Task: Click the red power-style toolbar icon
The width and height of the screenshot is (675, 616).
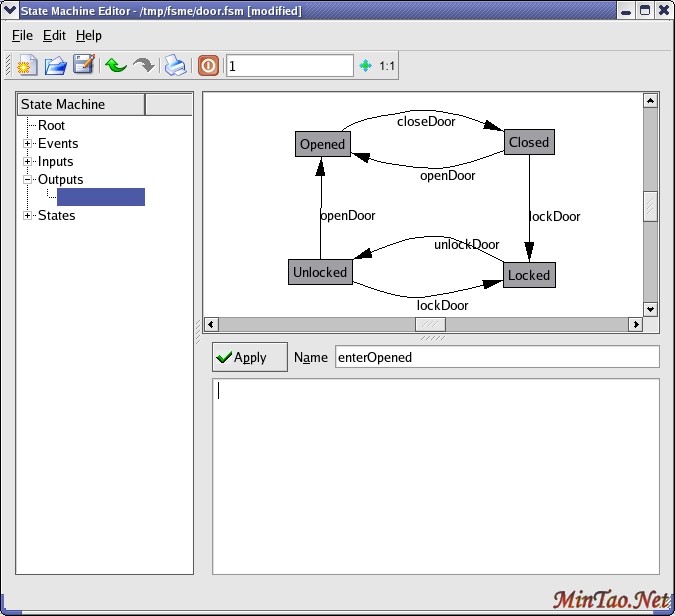Action: click(x=208, y=66)
